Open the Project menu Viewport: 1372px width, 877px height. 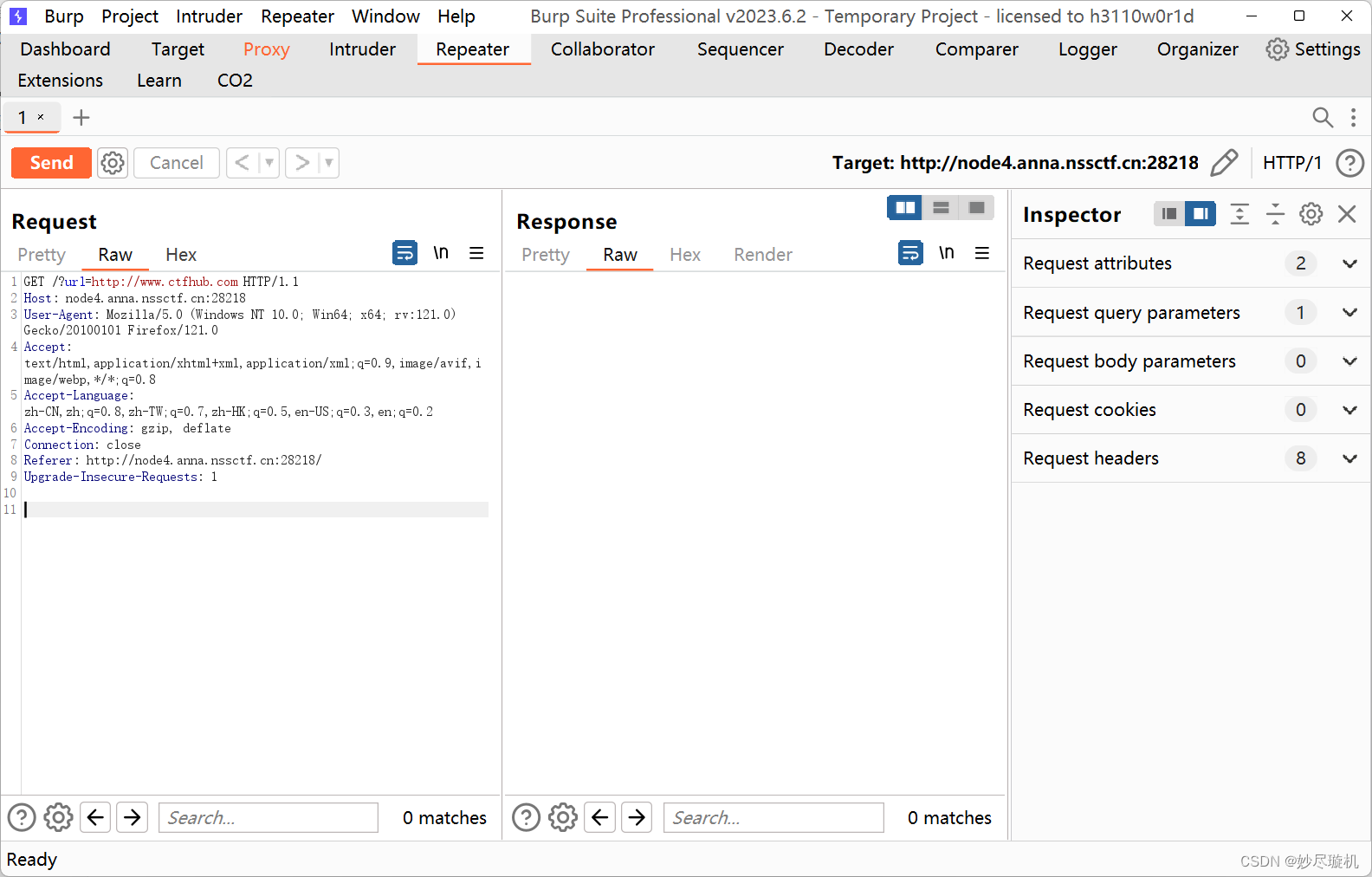130,16
